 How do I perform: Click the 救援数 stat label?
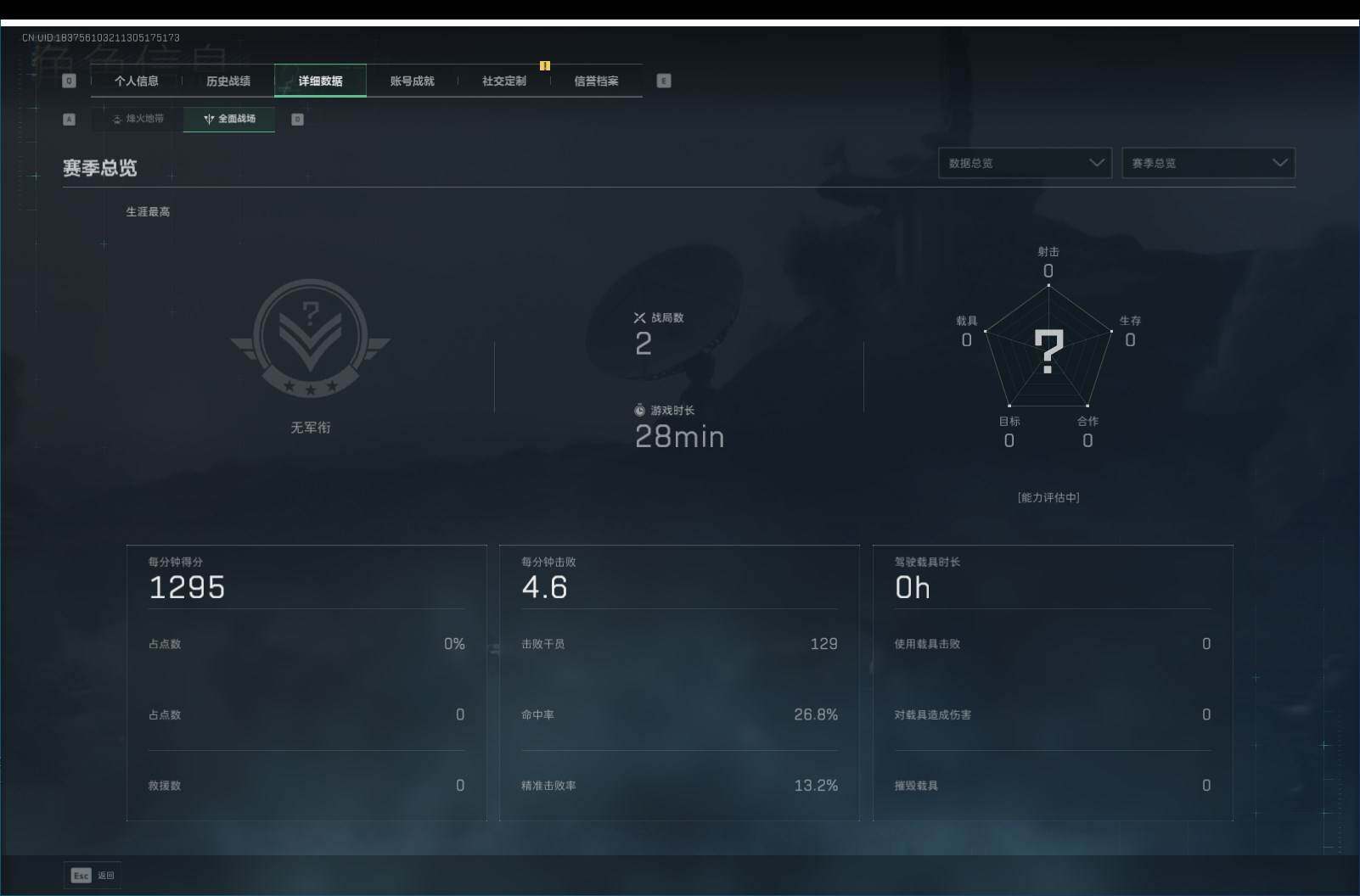165,786
